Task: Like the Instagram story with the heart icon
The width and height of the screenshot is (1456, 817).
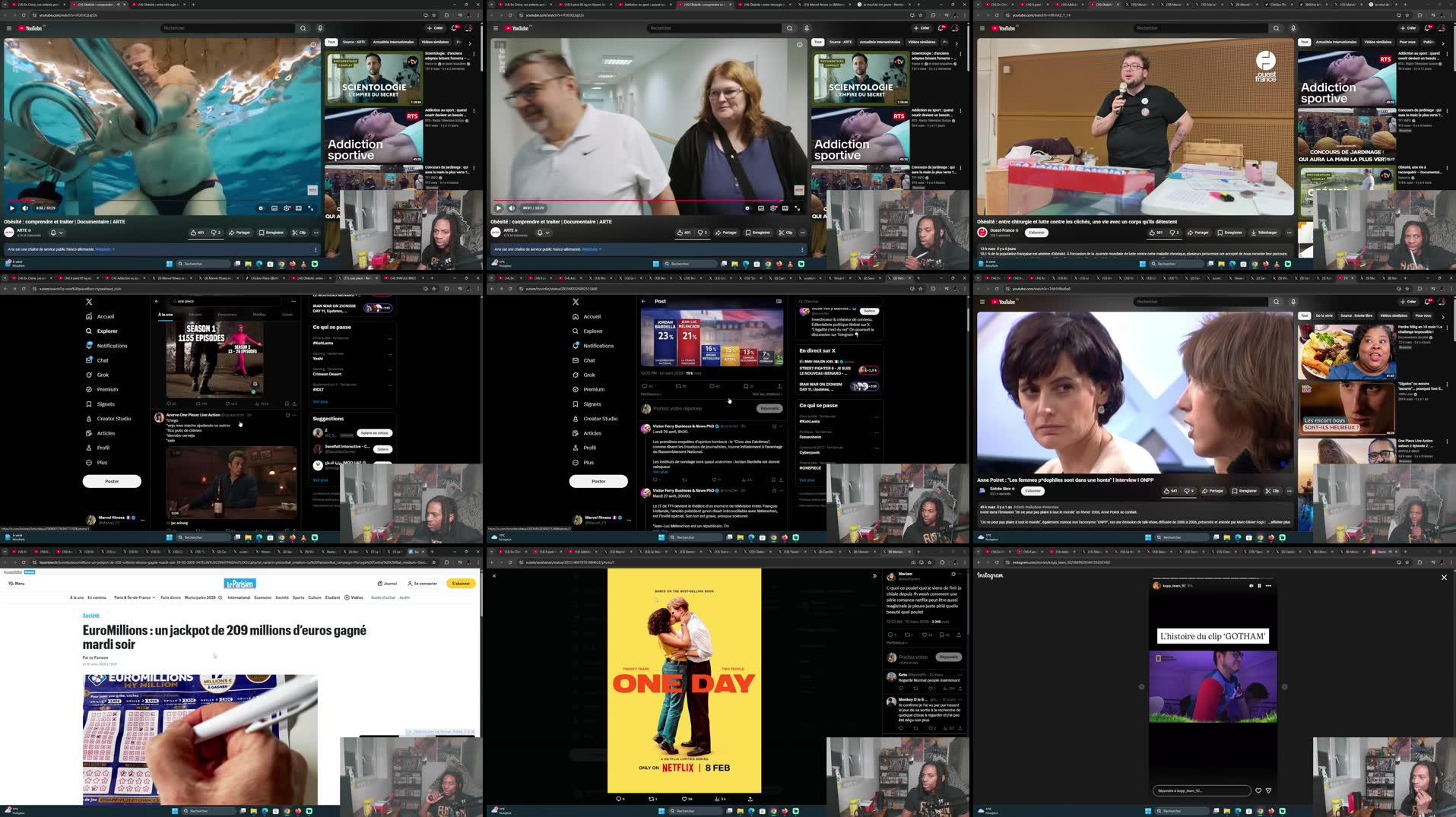Action: coord(1258,790)
